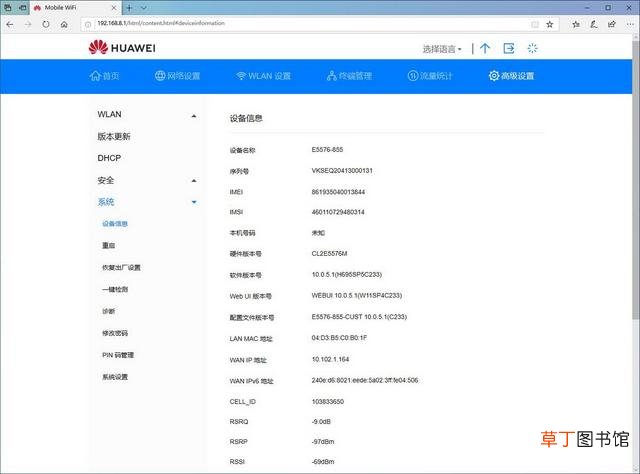The image size is (640, 474).
Task: Open DHCP in the sidebar
Action: click(x=109, y=158)
